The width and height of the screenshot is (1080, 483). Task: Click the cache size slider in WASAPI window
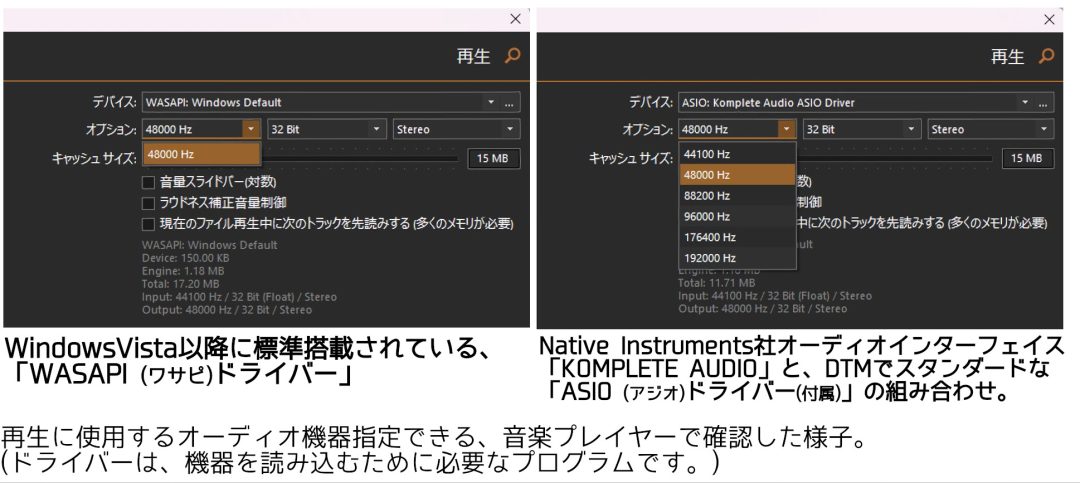[x=359, y=158]
